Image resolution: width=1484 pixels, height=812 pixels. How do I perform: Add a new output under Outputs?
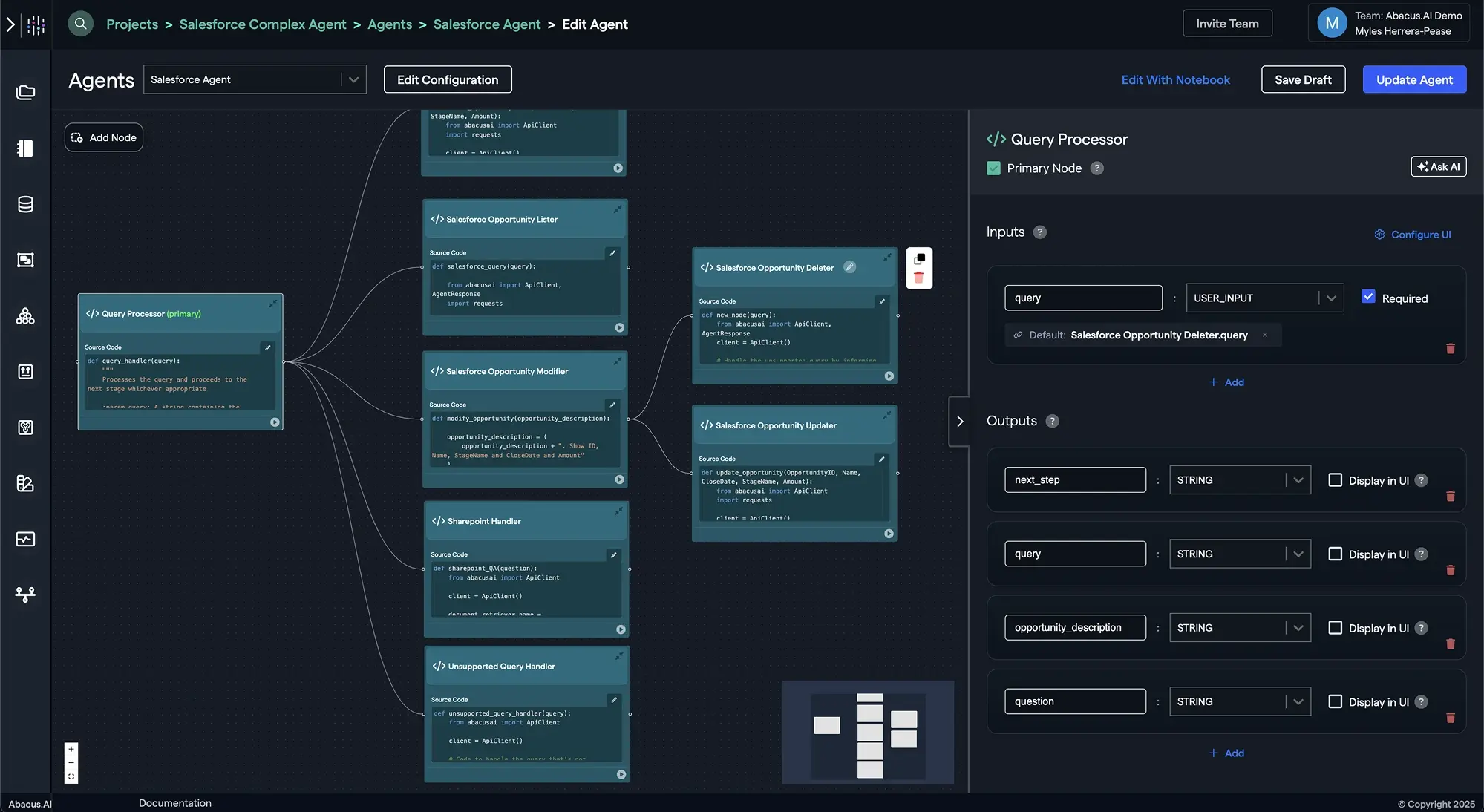1226,753
